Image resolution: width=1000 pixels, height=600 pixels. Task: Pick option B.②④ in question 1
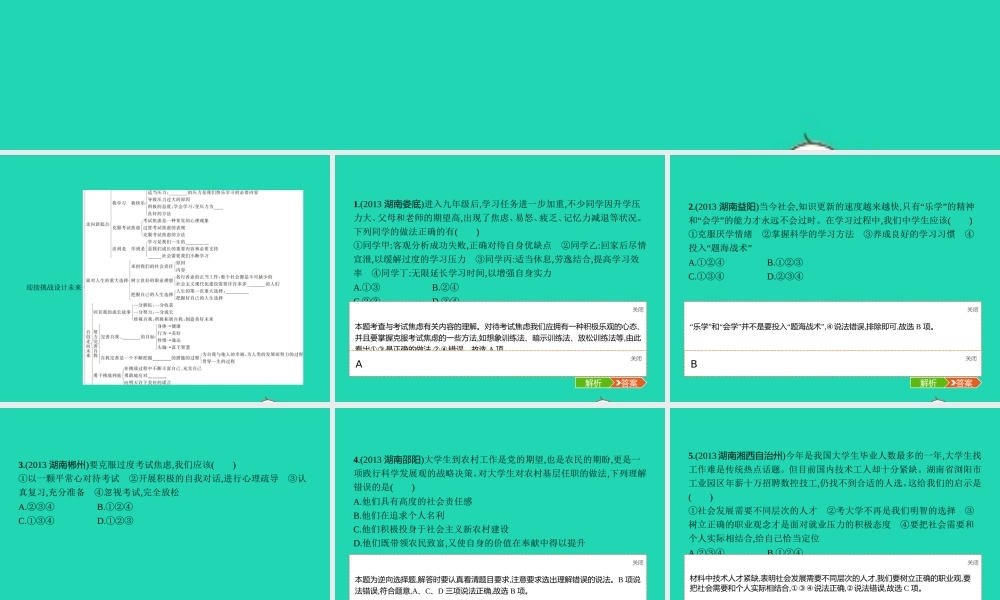[445, 287]
